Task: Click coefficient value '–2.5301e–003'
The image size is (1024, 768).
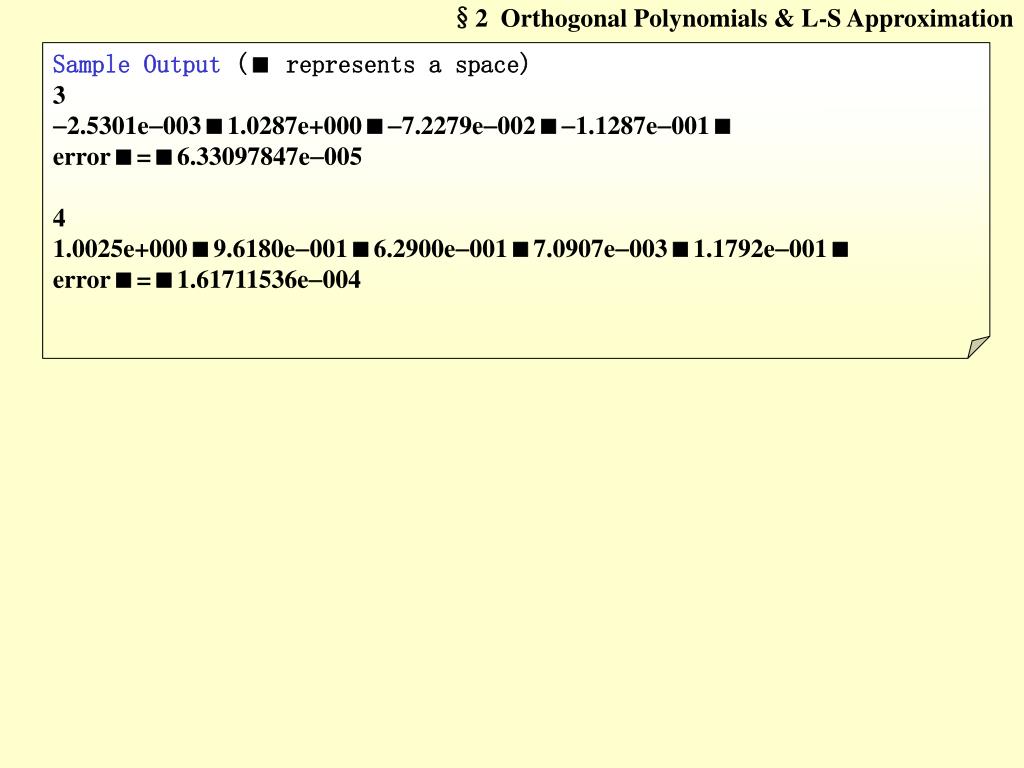Action: click(127, 125)
